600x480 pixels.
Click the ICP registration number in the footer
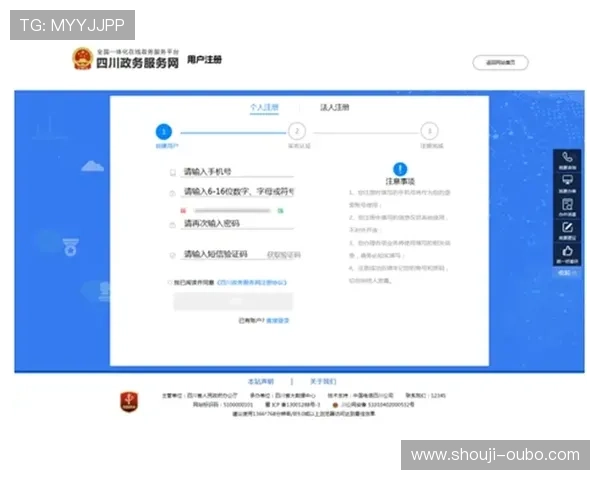(292, 405)
